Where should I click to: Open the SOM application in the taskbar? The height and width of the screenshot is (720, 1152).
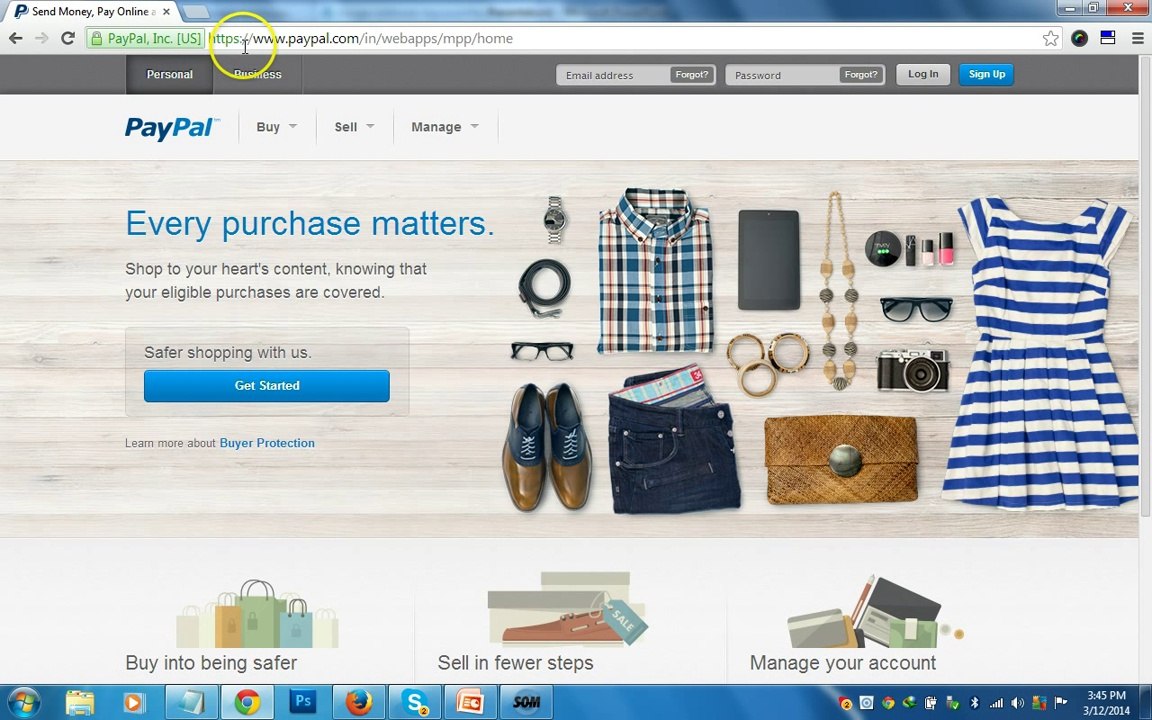pyautogui.click(x=527, y=703)
